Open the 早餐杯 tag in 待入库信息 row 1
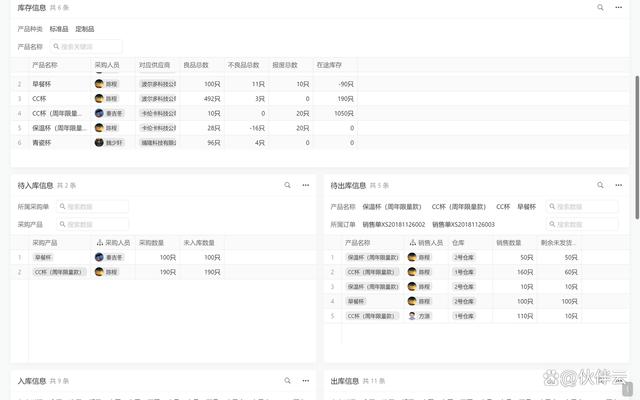The height and width of the screenshot is (400, 640). pyautogui.click(x=43, y=257)
